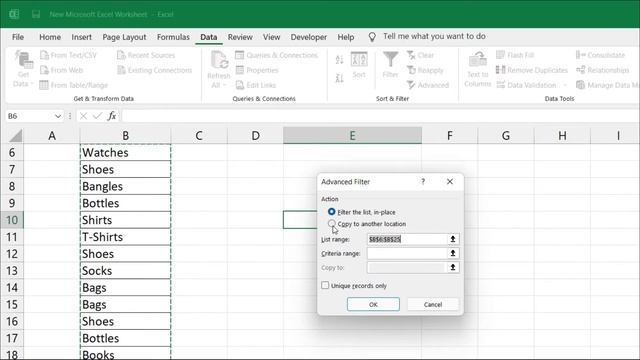The height and width of the screenshot is (360, 640).
Task: Select column E header
Action: [x=352, y=136]
